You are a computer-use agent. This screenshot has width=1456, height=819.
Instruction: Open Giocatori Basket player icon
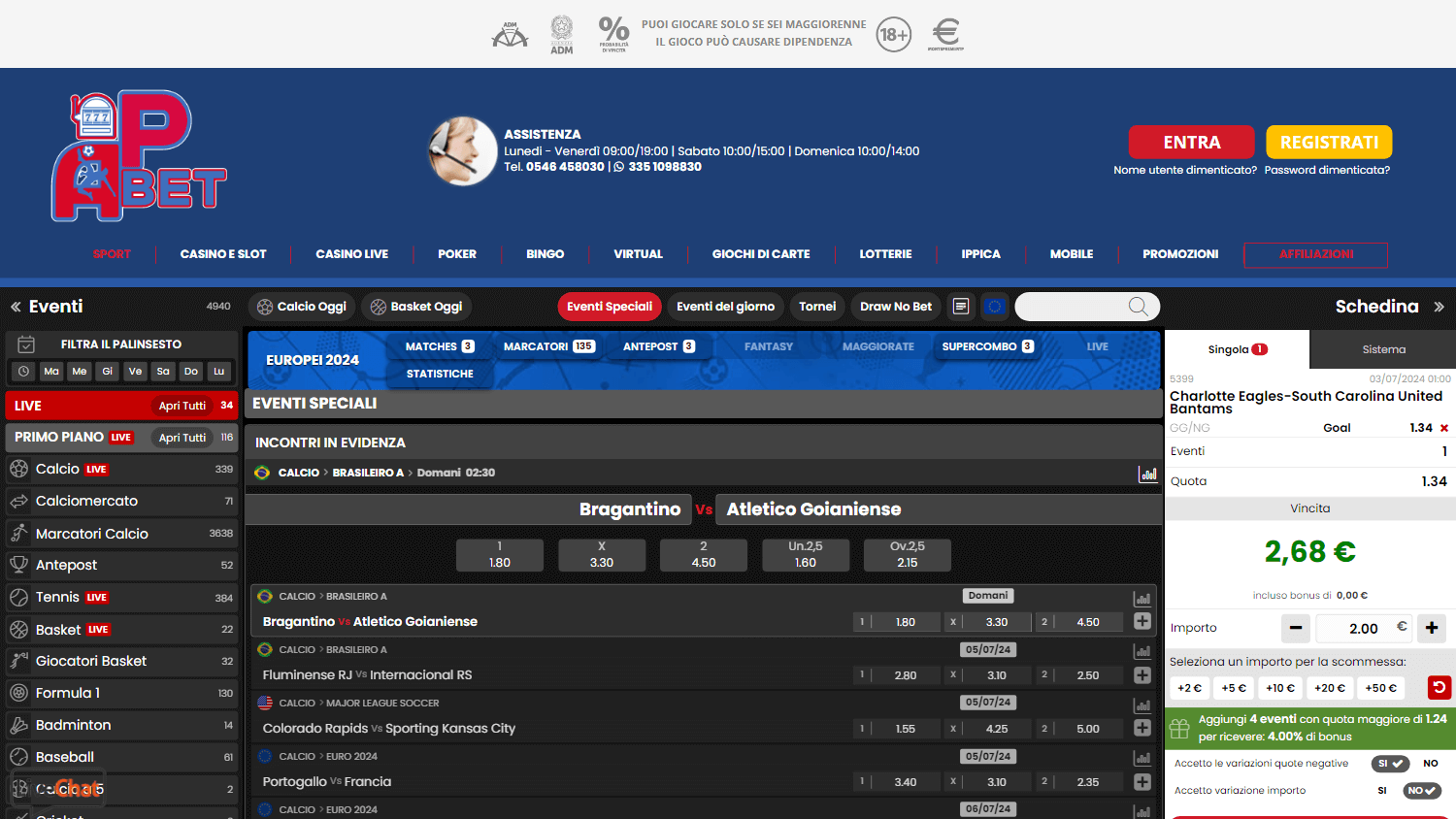tap(18, 661)
